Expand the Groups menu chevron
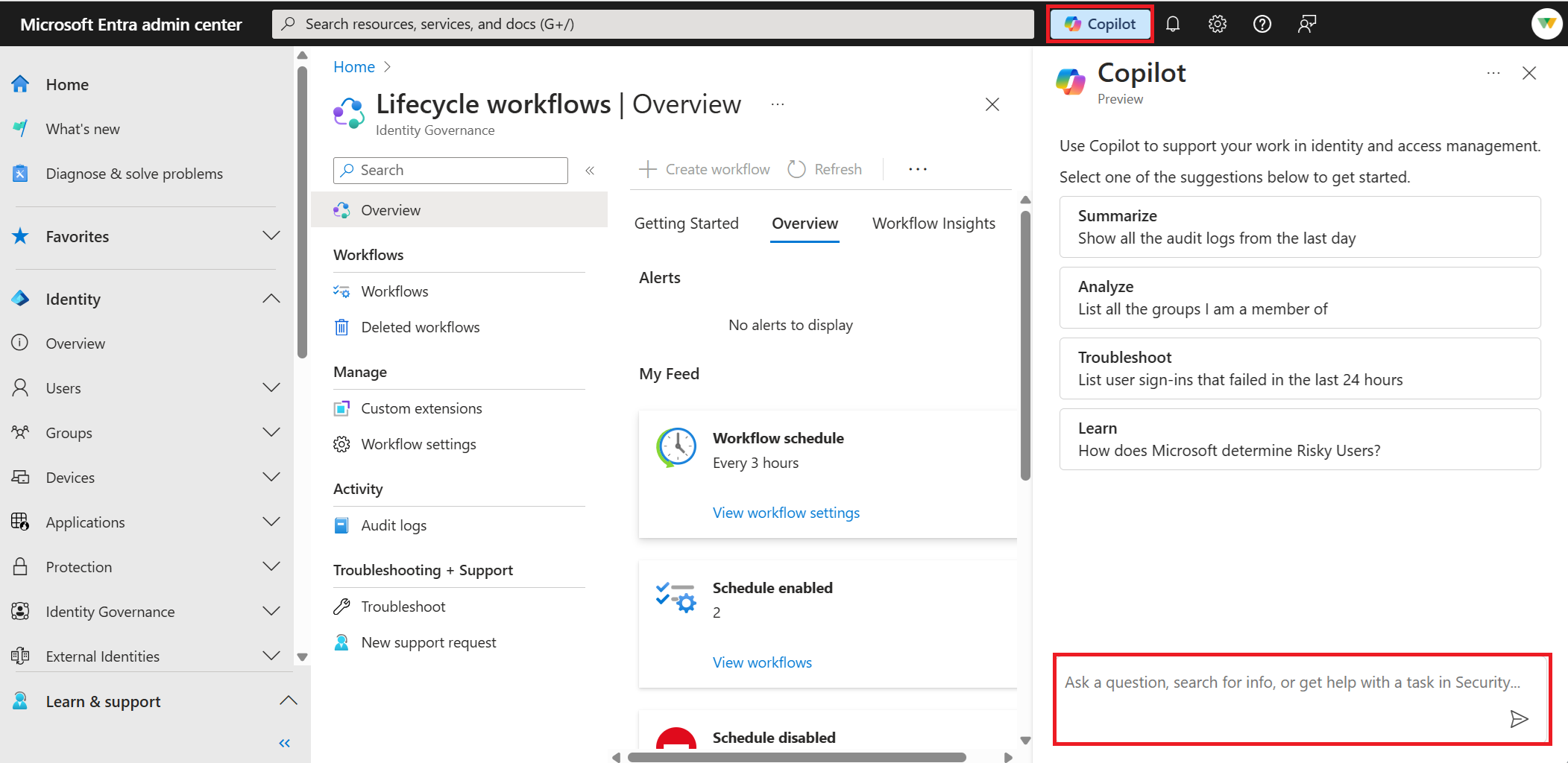This screenshot has height=763, width=1568. [x=271, y=432]
